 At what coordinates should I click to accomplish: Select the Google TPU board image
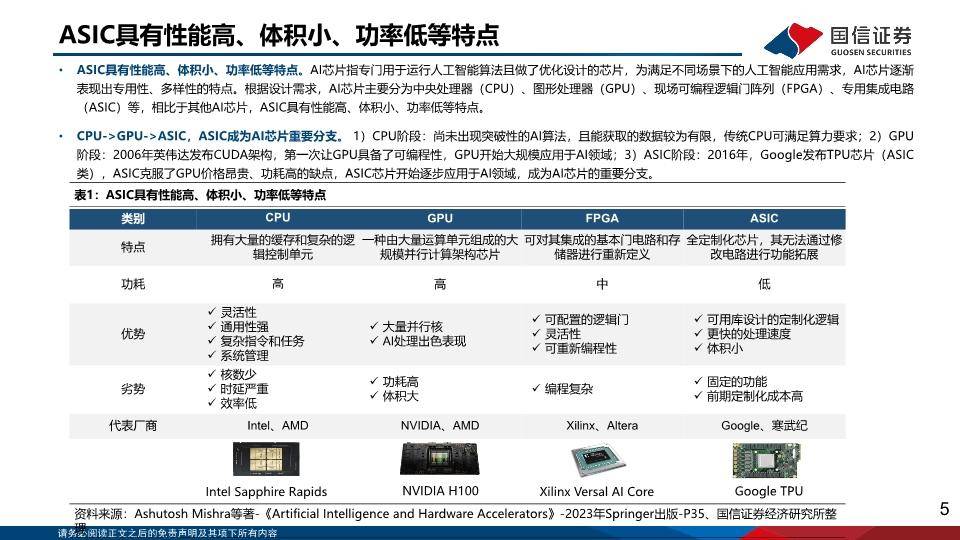(x=766, y=461)
